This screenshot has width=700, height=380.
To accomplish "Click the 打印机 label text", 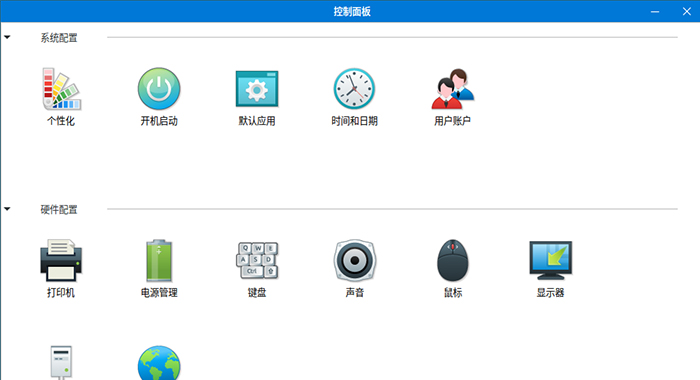I will click(61, 292).
